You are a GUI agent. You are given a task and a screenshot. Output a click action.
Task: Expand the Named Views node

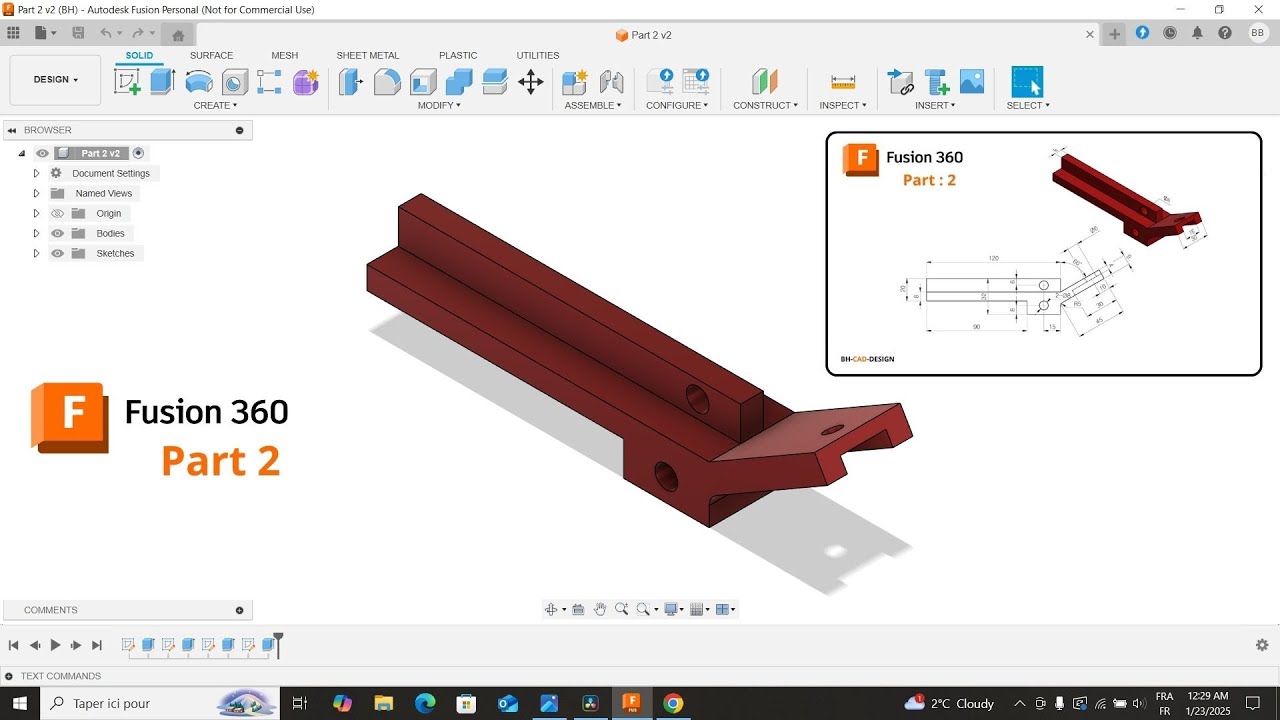coord(36,193)
